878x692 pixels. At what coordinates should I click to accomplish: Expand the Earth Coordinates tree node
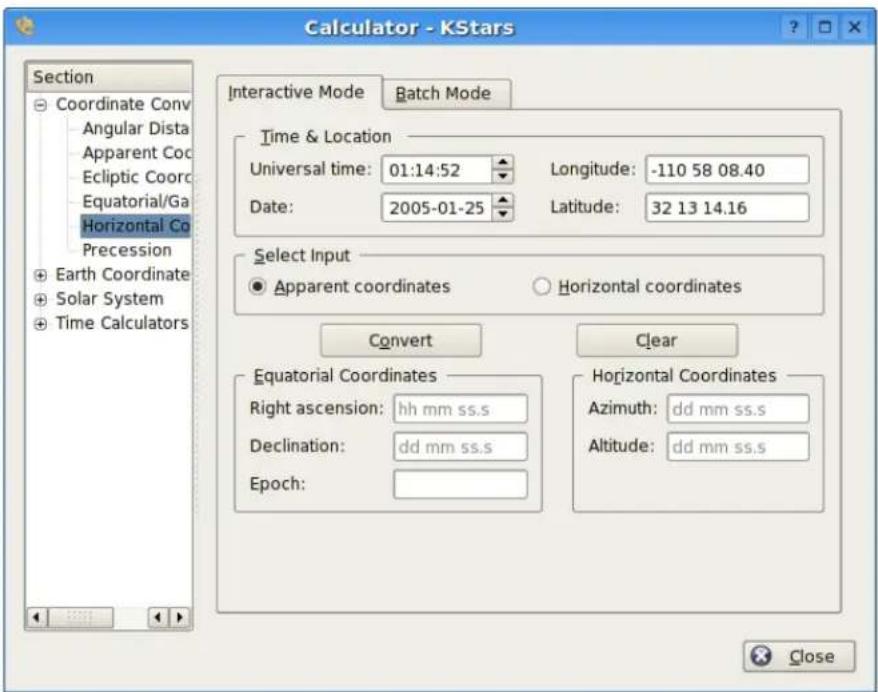point(40,275)
